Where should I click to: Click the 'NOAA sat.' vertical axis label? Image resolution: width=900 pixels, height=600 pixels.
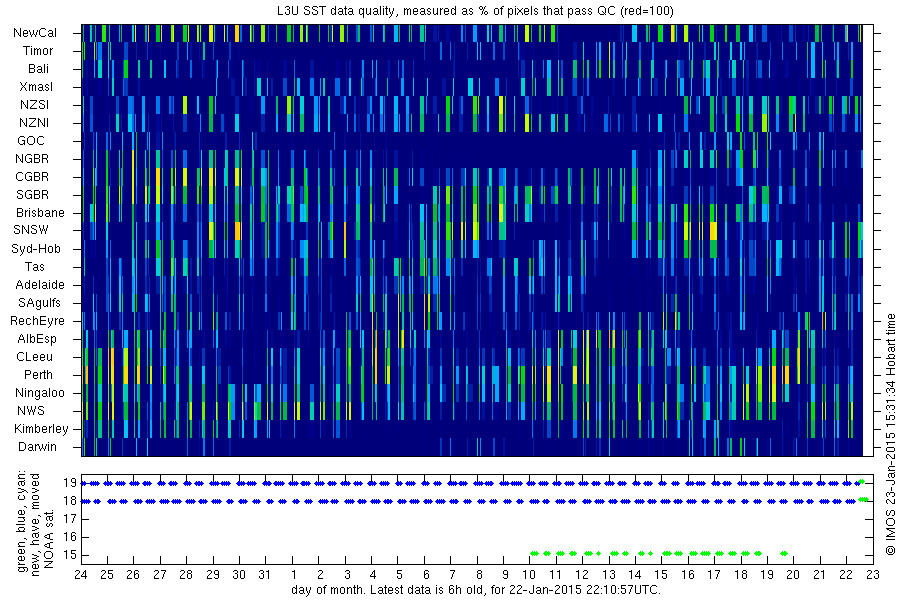(x=48, y=537)
